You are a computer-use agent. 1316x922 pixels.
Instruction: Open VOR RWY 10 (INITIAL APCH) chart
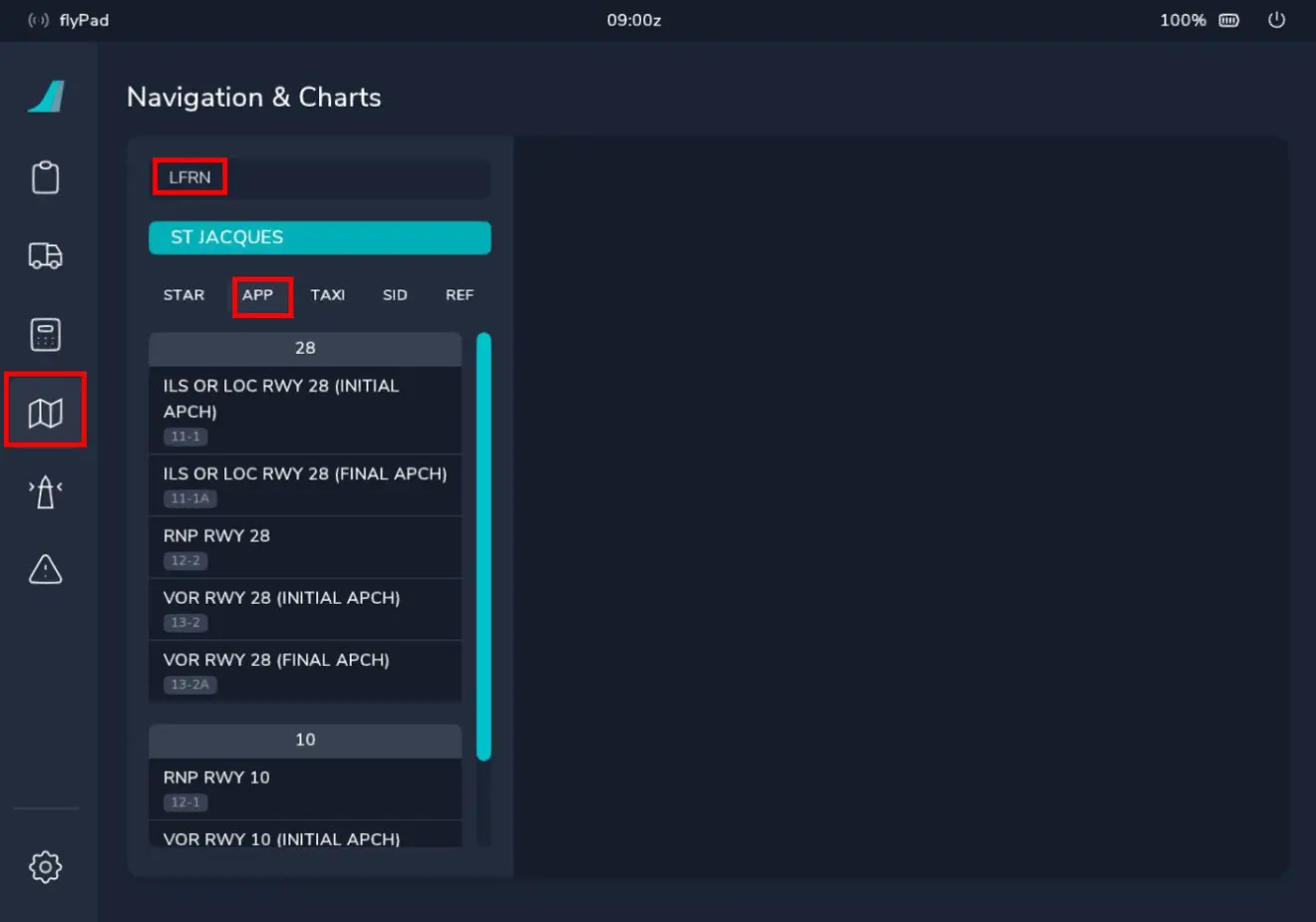coord(305,835)
